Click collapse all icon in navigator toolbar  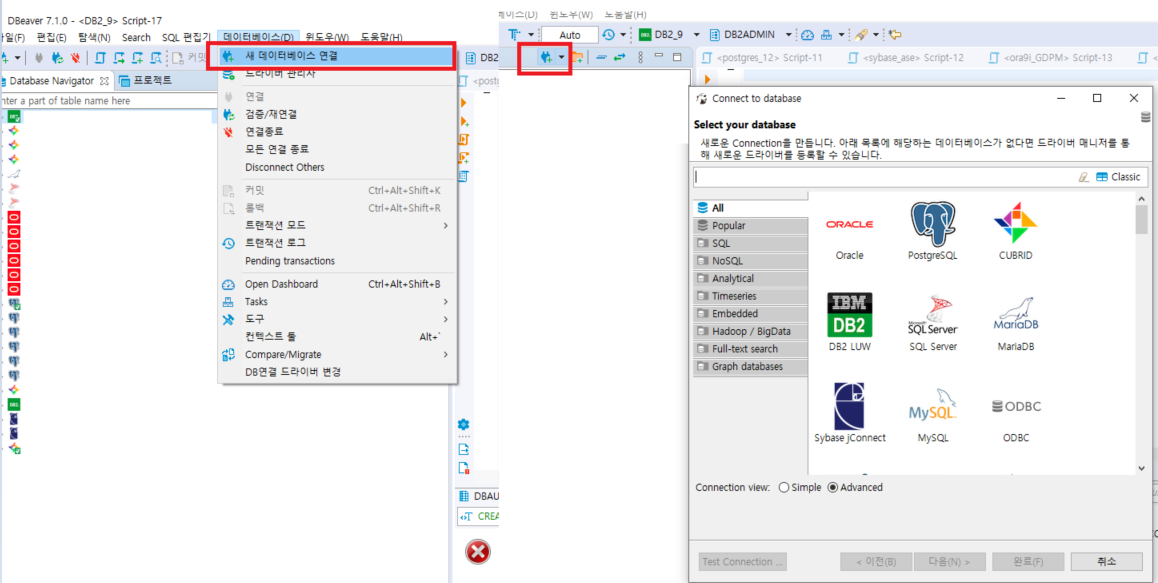603,57
